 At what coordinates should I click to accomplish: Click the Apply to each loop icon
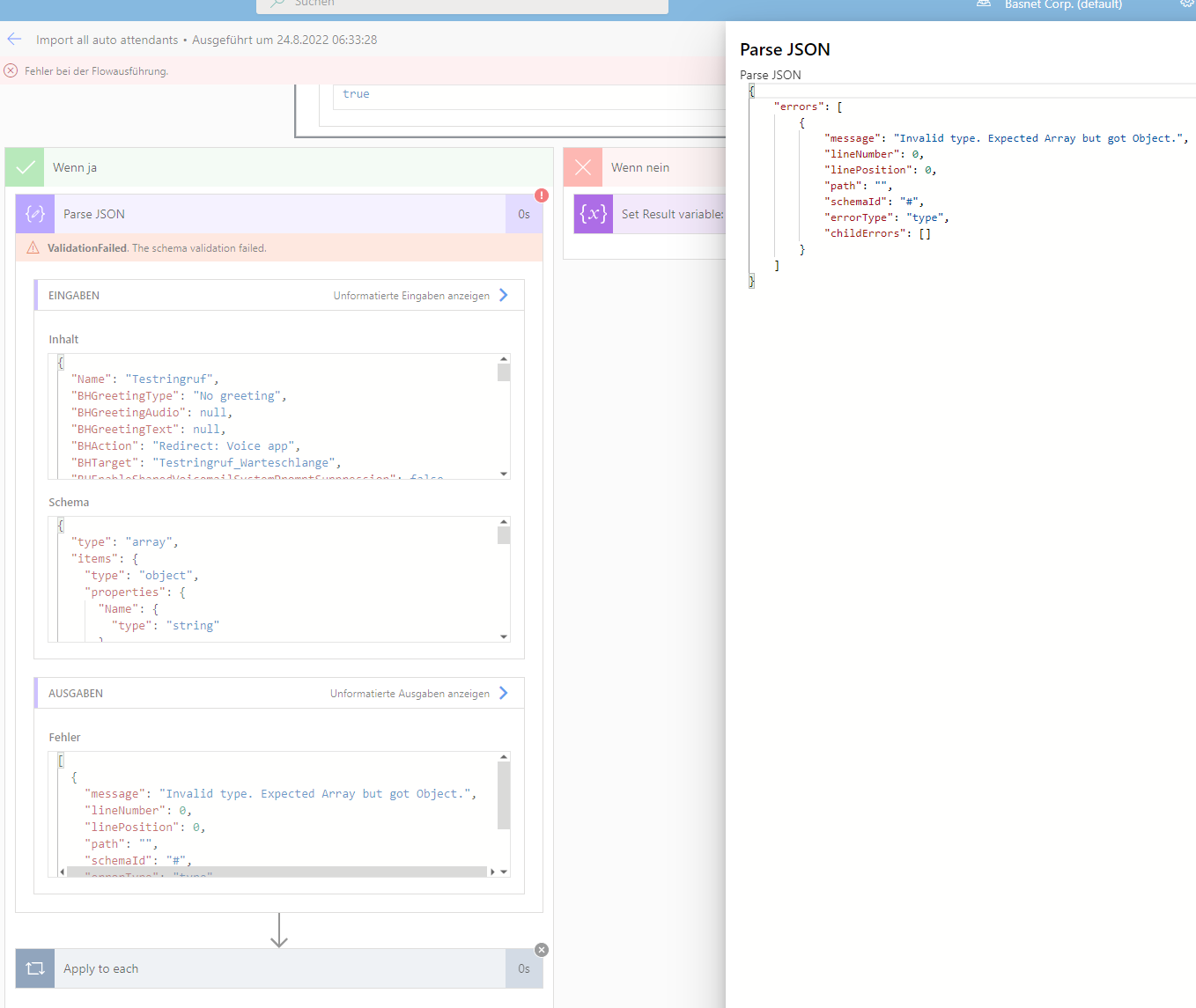point(35,968)
